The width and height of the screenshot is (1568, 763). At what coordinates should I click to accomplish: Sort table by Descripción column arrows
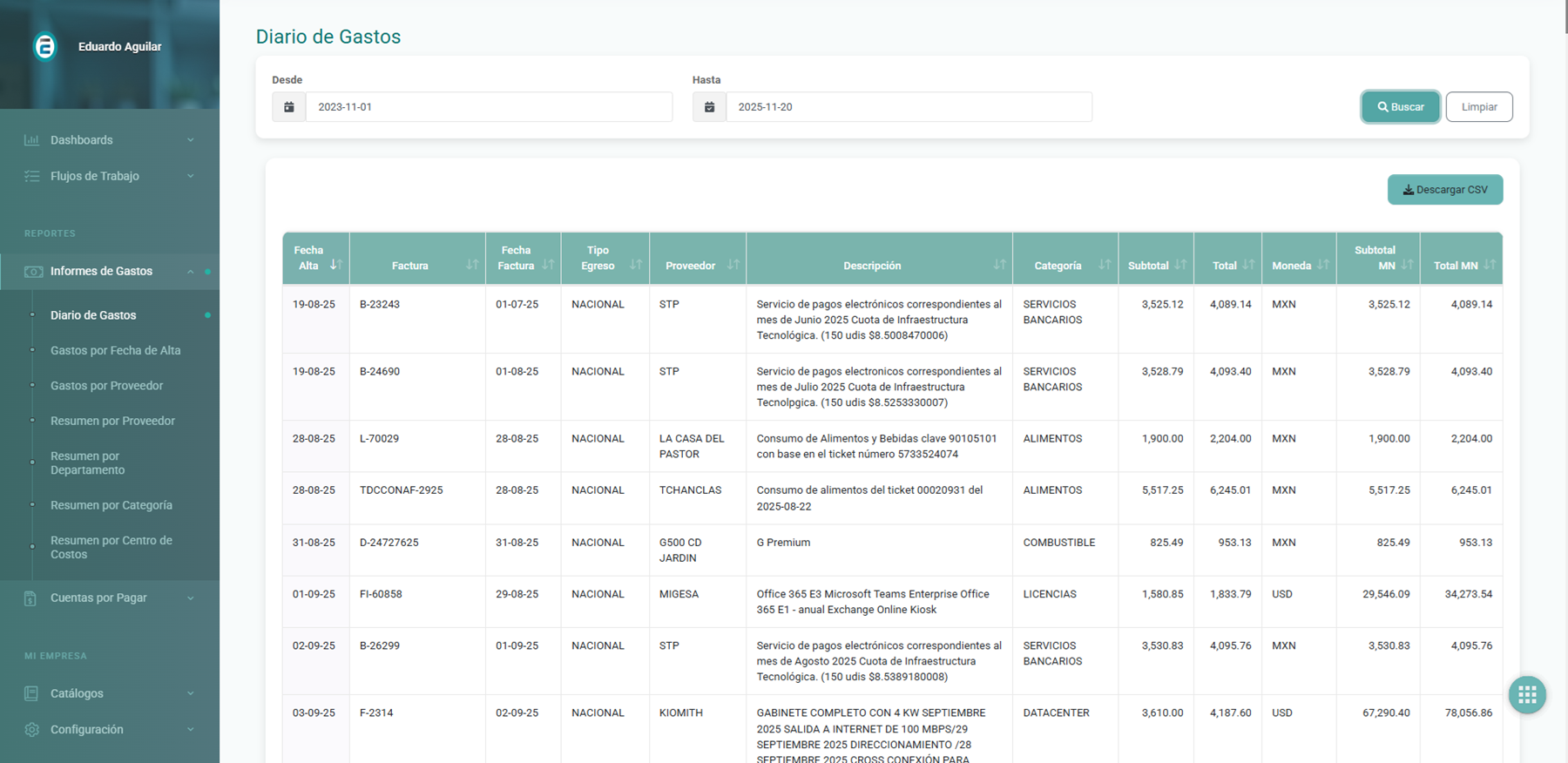(999, 265)
